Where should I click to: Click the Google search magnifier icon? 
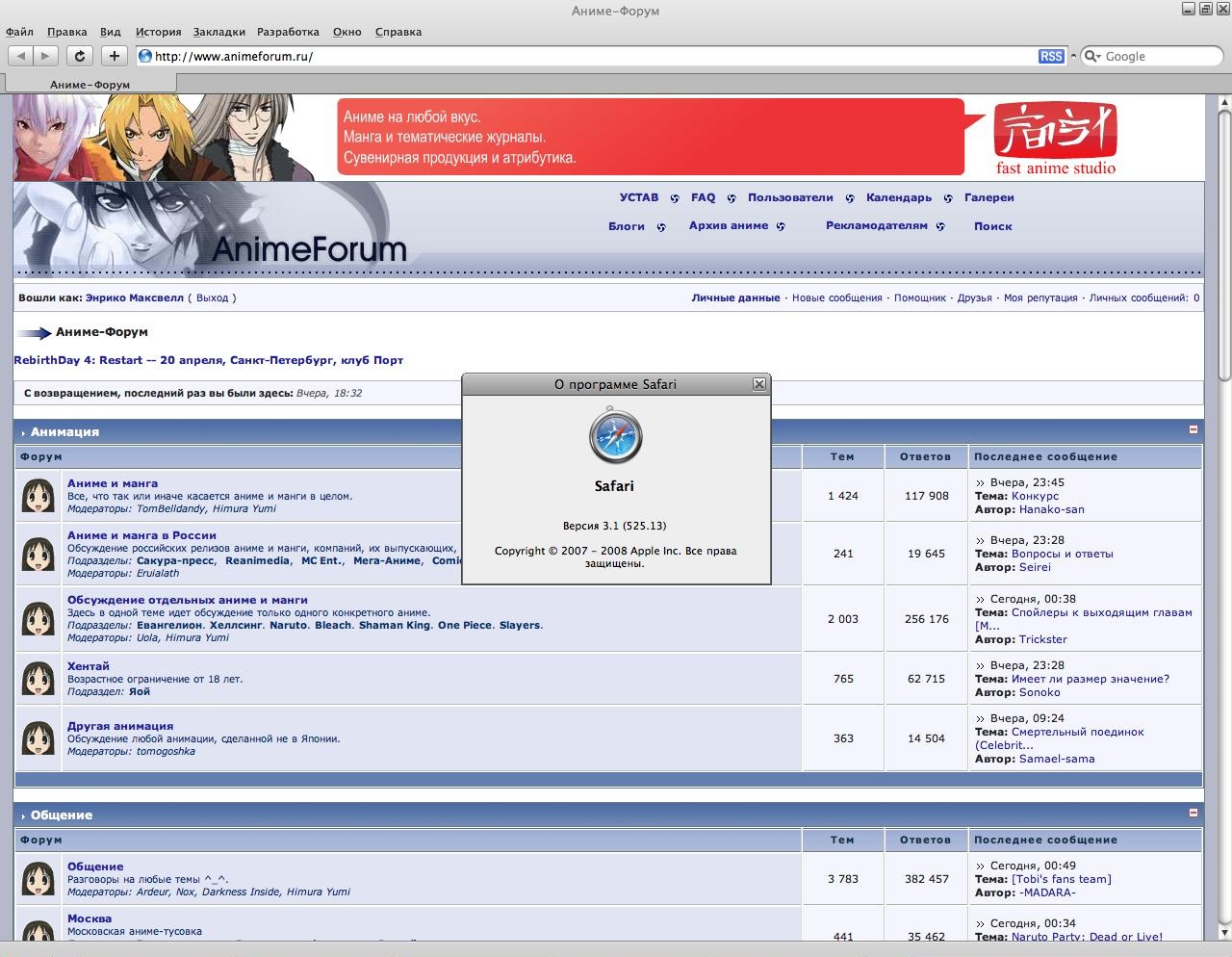point(1091,57)
